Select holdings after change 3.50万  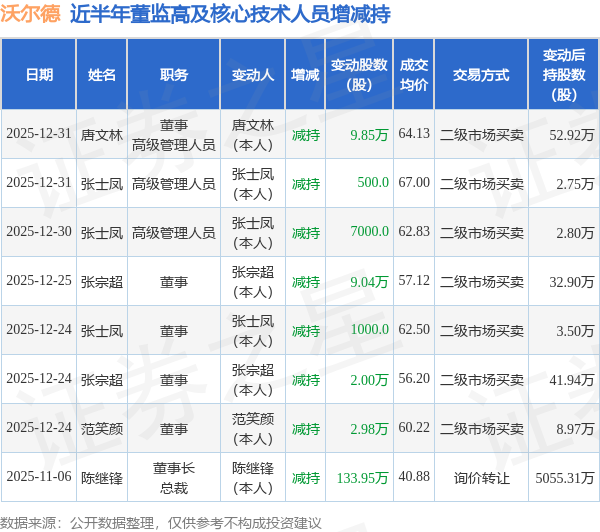pyautogui.click(x=575, y=331)
